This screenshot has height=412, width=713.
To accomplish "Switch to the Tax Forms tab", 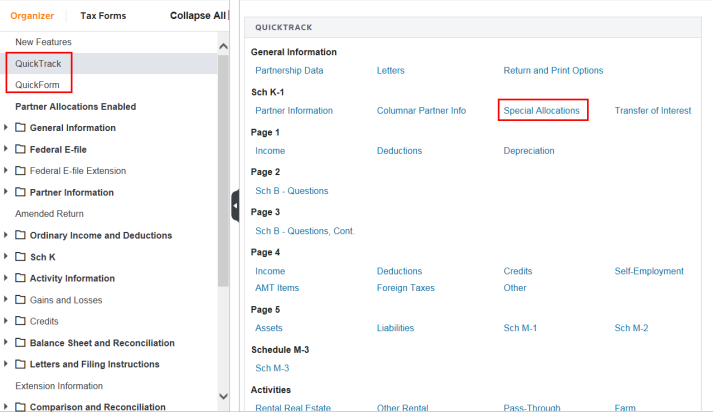I will tap(103, 16).
